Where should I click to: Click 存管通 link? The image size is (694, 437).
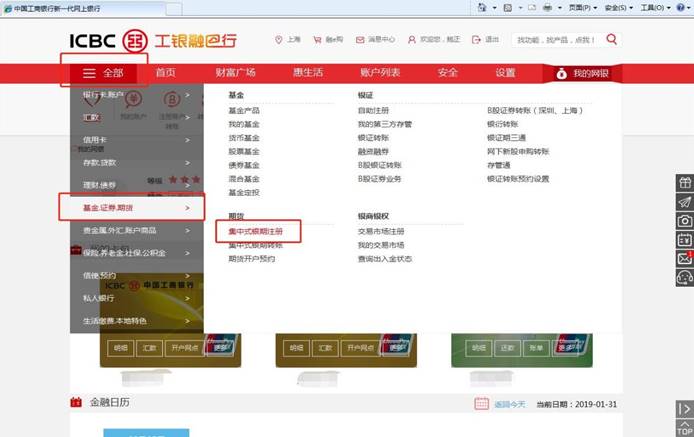coord(499,165)
